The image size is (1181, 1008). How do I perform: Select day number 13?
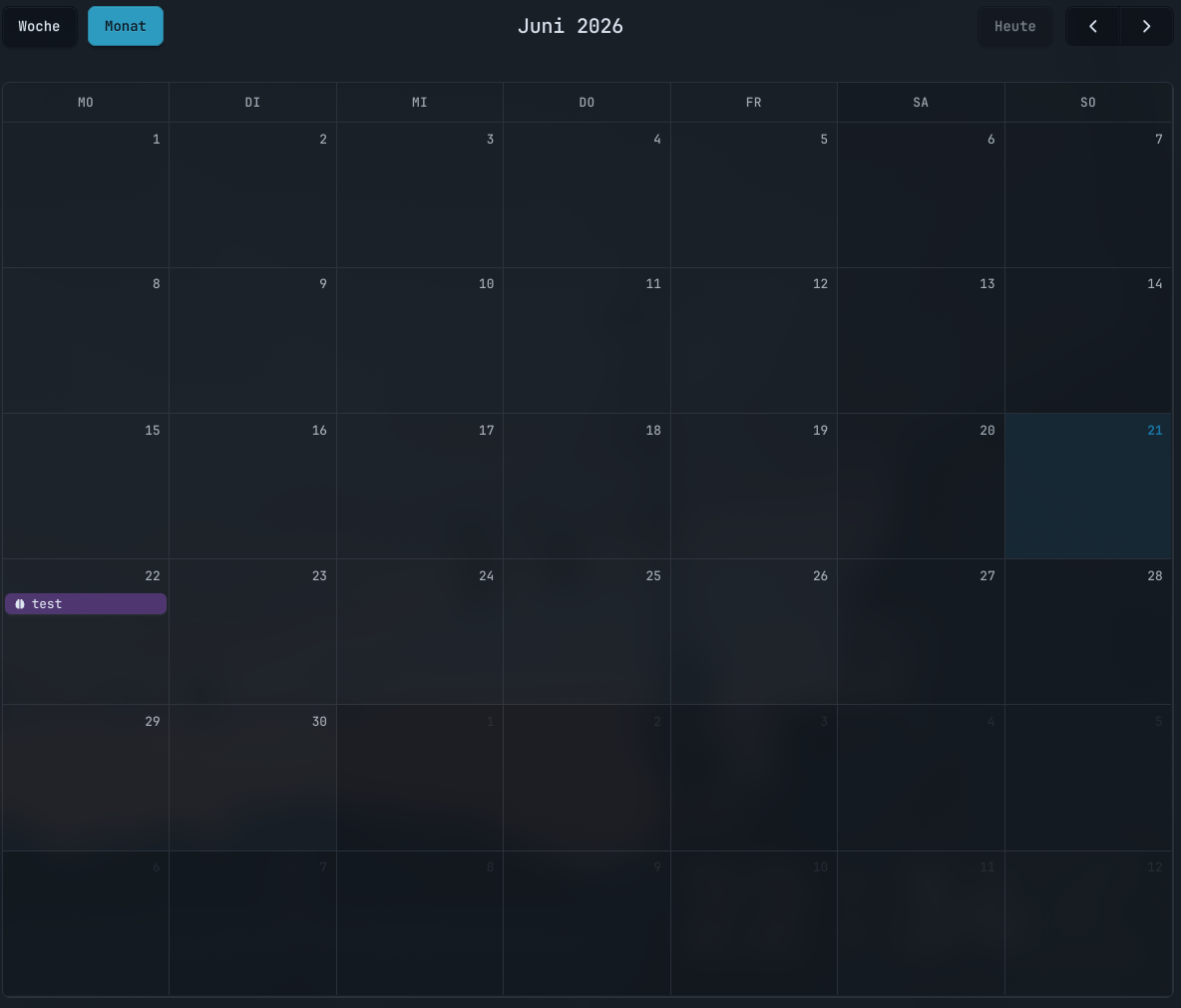(x=987, y=284)
